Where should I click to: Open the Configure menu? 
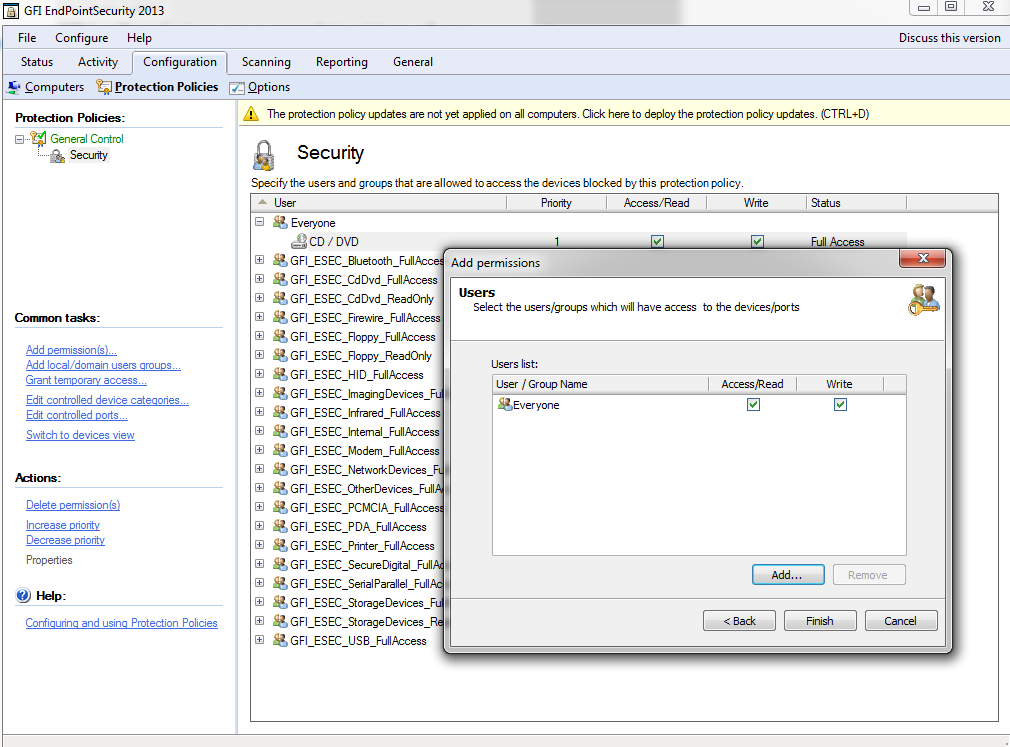tap(82, 37)
